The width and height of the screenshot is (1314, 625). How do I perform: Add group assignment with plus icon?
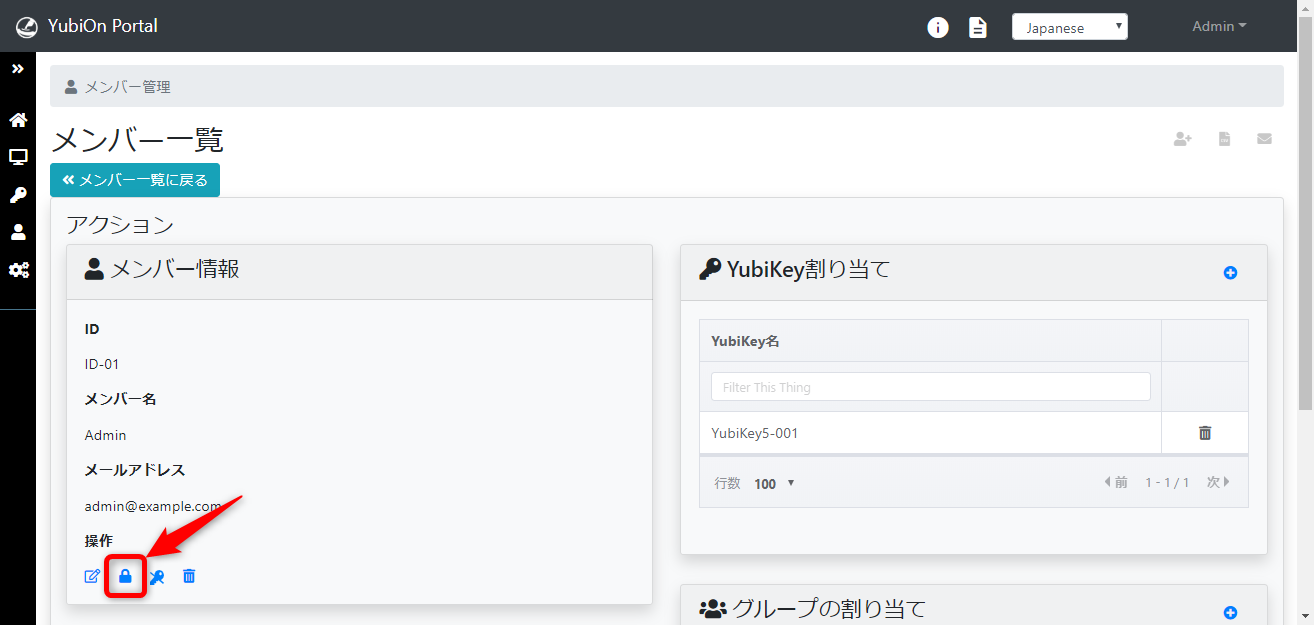[1230, 612]
